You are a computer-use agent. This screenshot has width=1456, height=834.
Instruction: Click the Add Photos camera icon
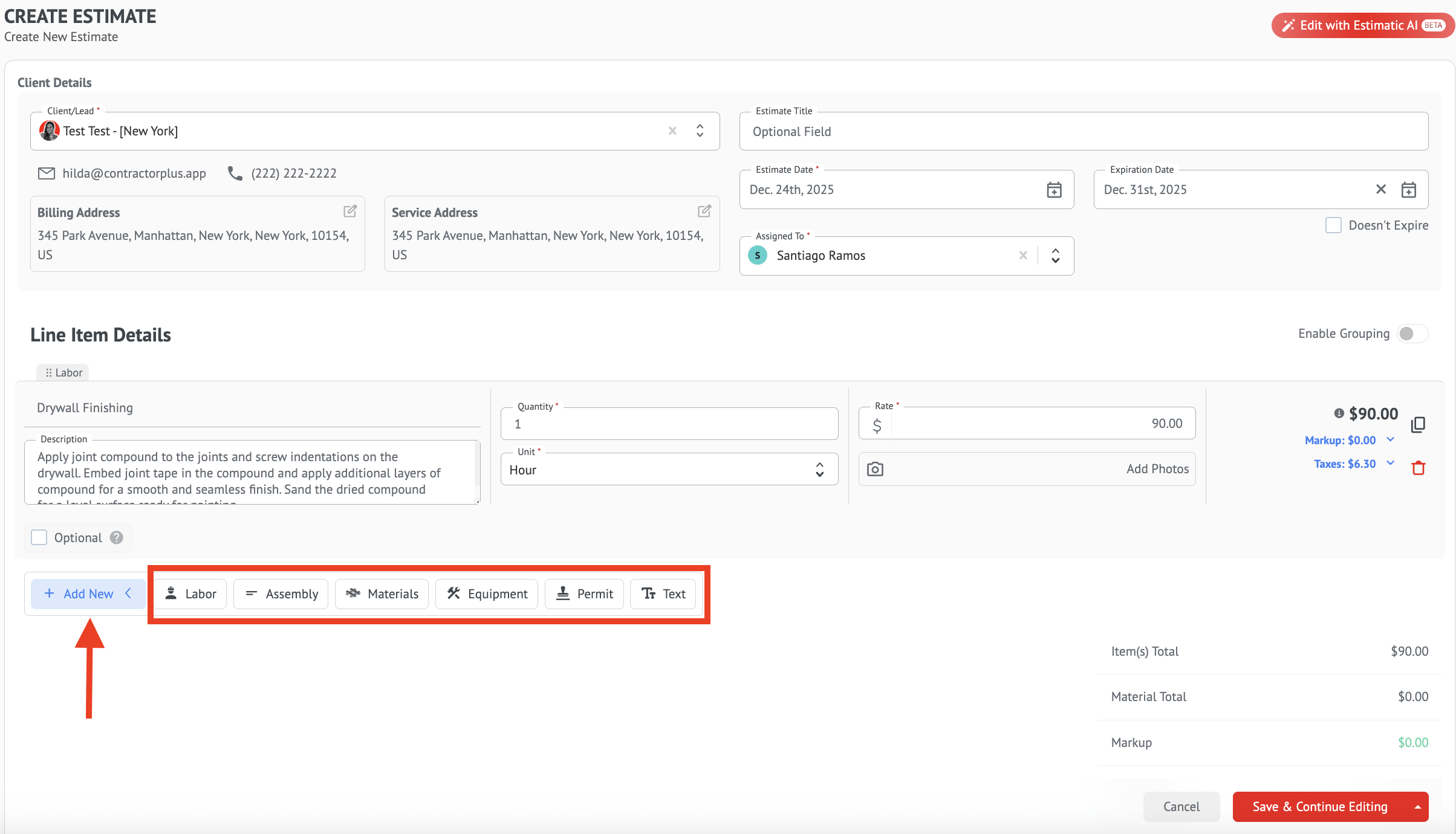click(x=875, y=469)
